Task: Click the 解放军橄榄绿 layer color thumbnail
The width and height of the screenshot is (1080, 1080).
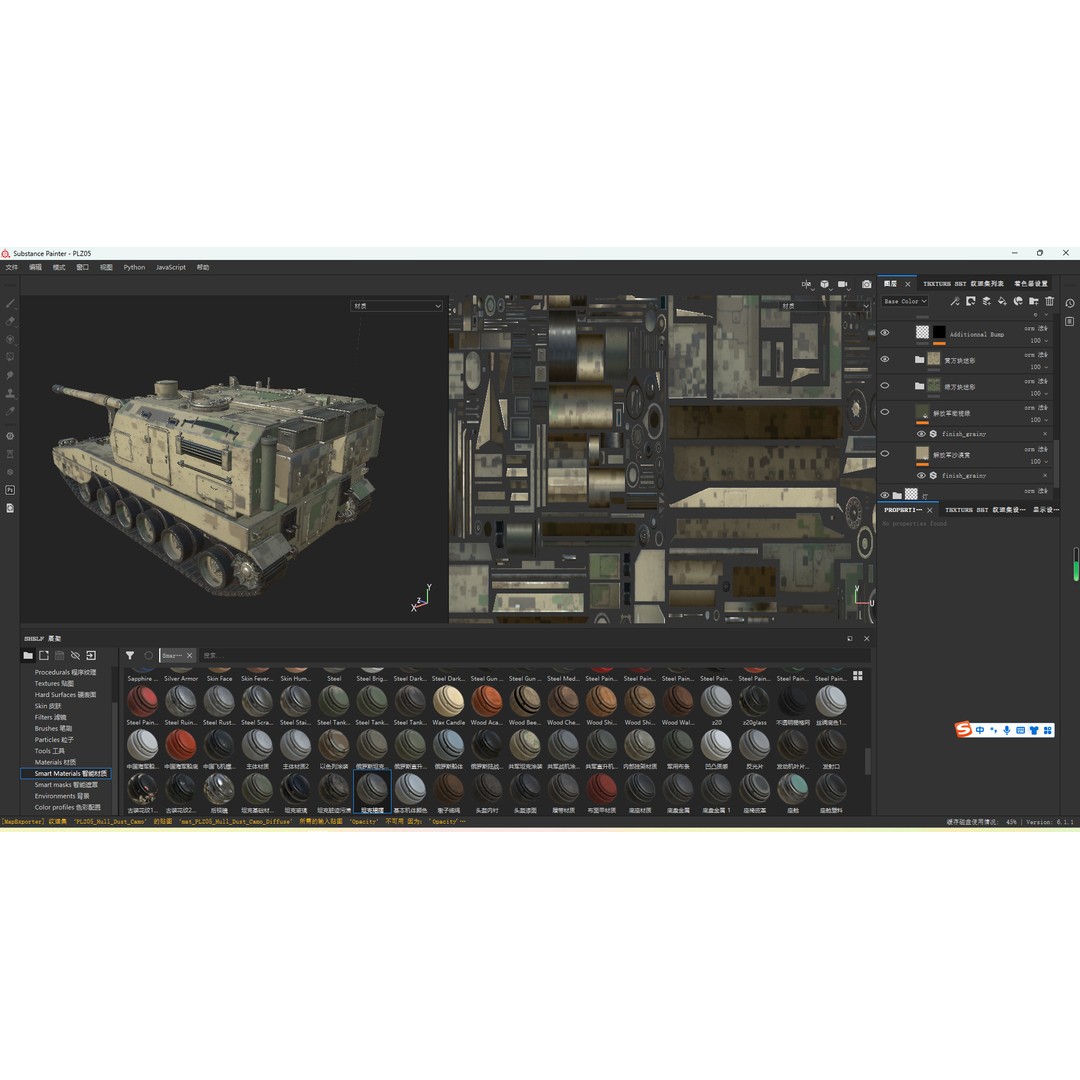Action: (x=922, y=412)
